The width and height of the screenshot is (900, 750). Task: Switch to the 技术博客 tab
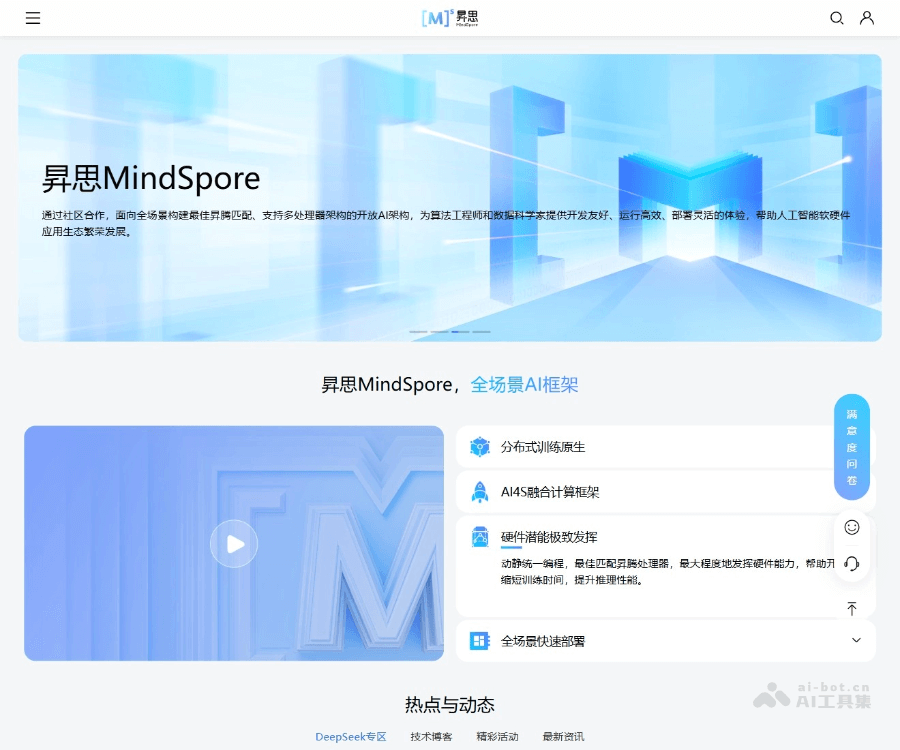430,736
